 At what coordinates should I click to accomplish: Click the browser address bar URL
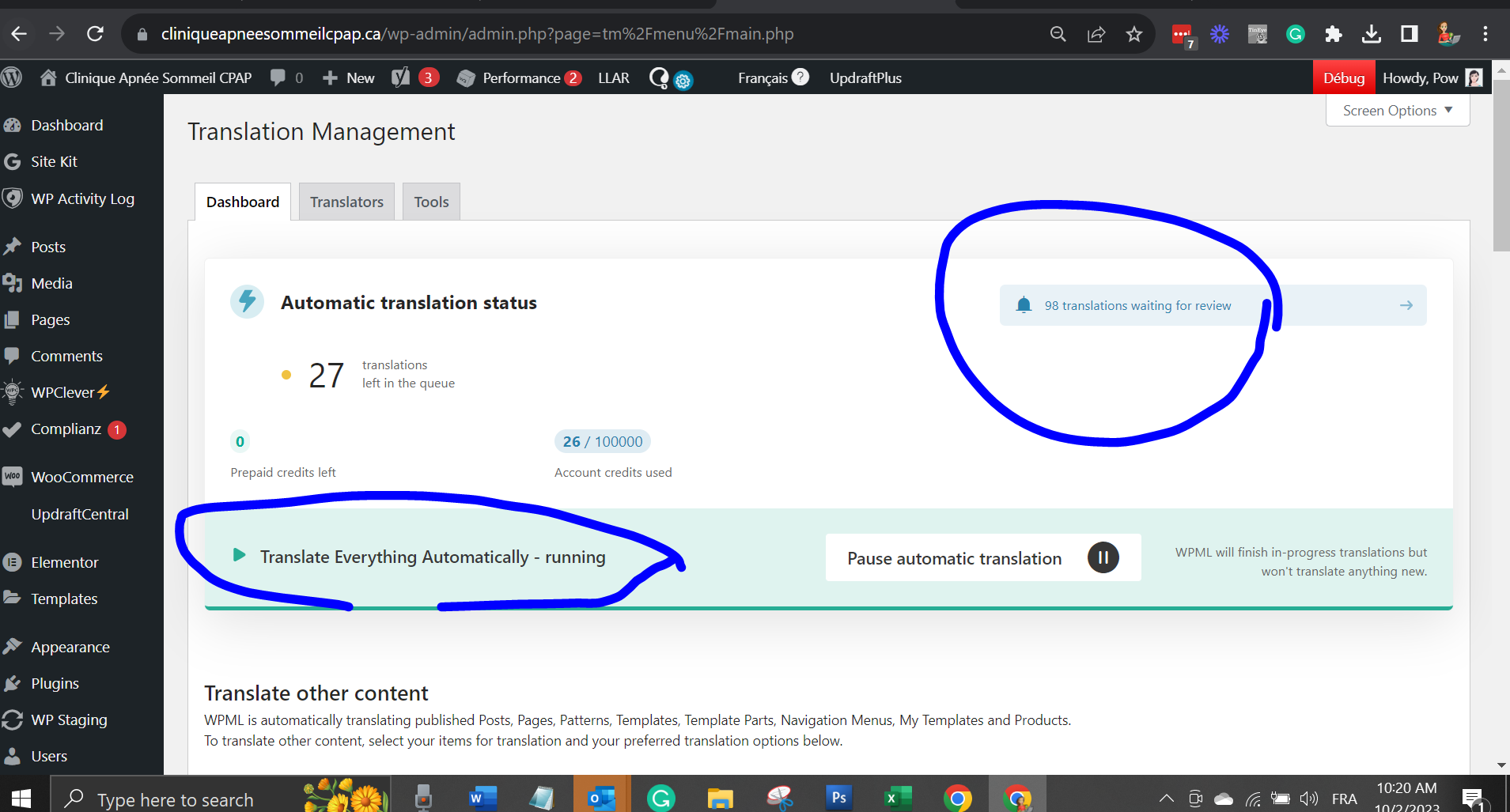[x=477, y=34]
